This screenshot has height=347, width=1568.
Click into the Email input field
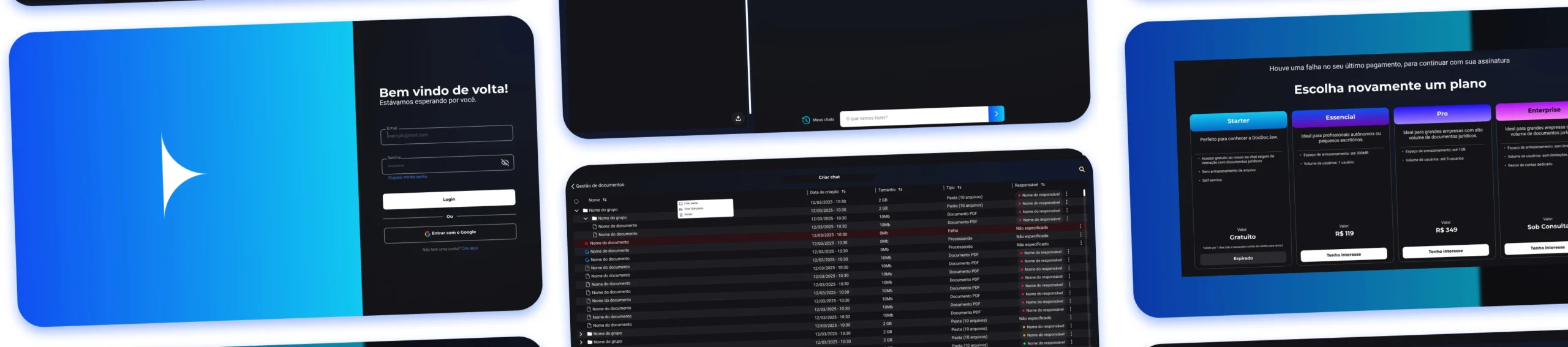click(447, 135)
